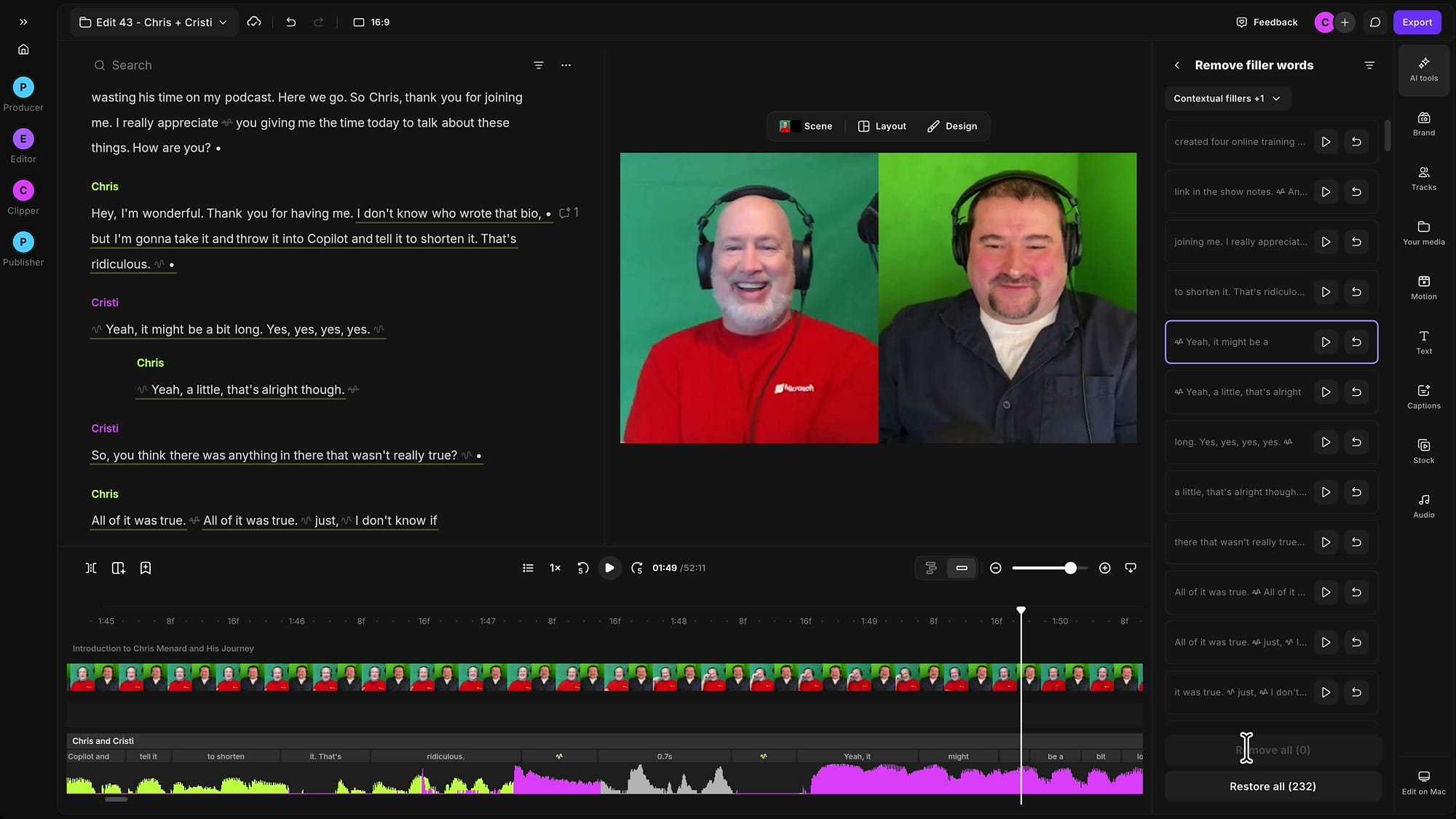
Task: Click the cloud sync icon
Action: click(254, 22)
